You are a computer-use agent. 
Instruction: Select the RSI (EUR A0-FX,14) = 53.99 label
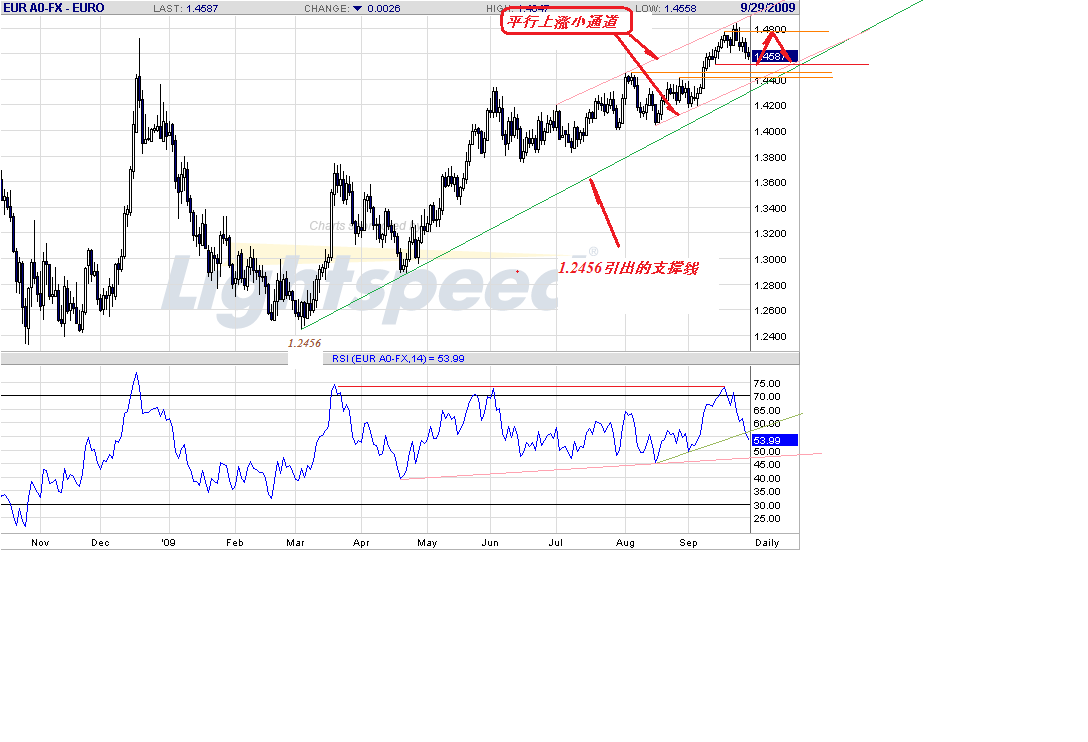[398, 359]
